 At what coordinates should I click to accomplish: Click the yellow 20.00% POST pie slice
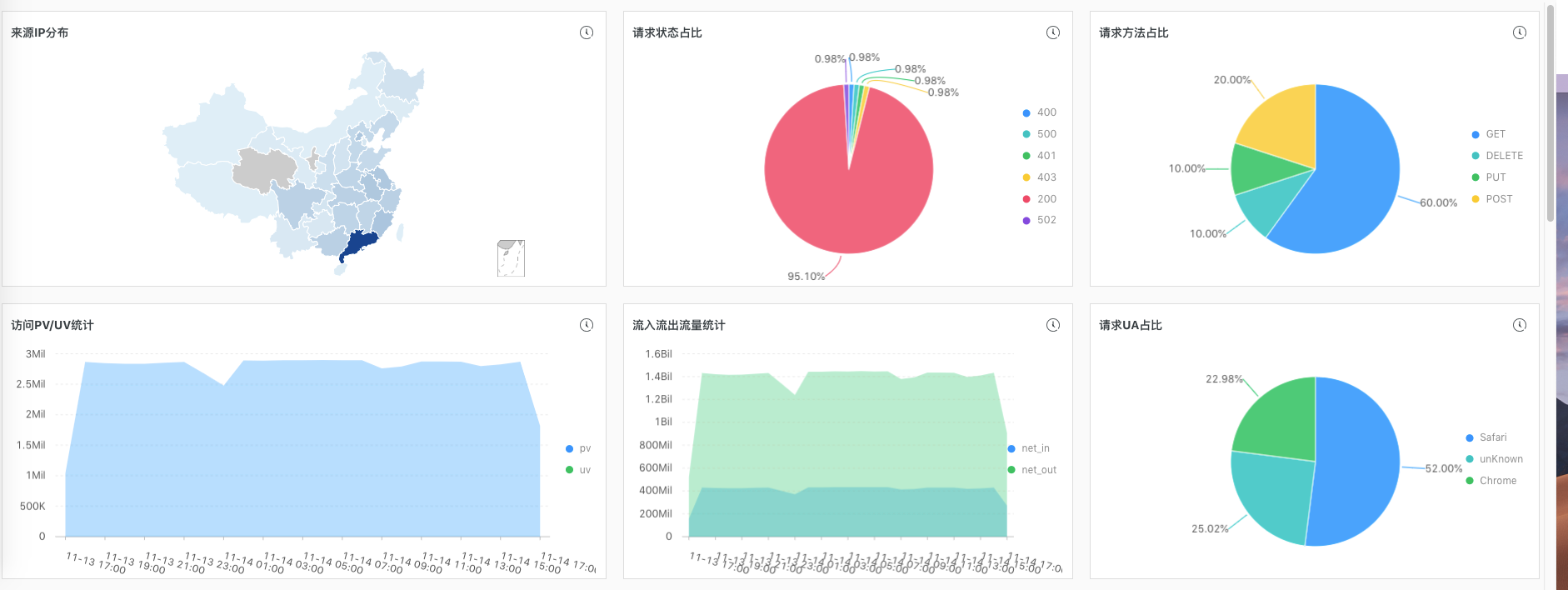(1283, 125)
